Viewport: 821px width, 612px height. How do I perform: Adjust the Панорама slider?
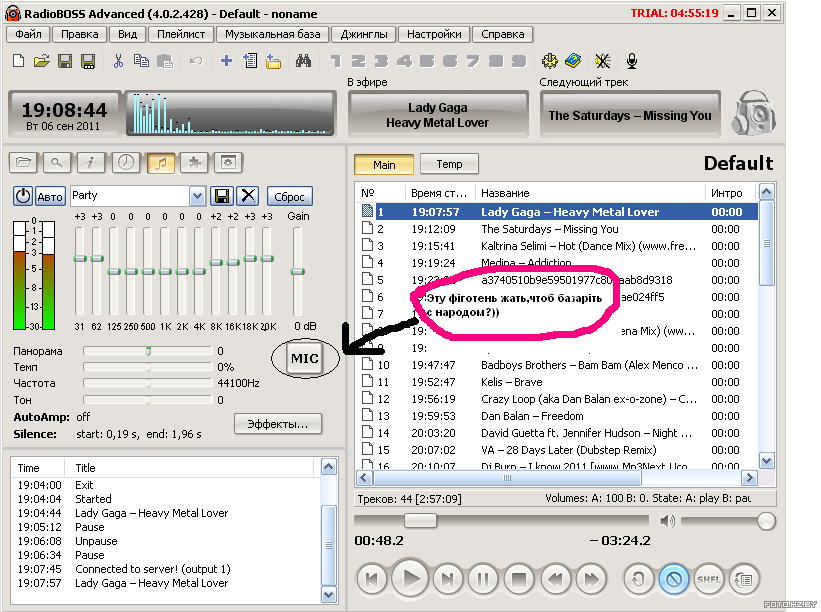pyautogui.click(x=148, y=351)
